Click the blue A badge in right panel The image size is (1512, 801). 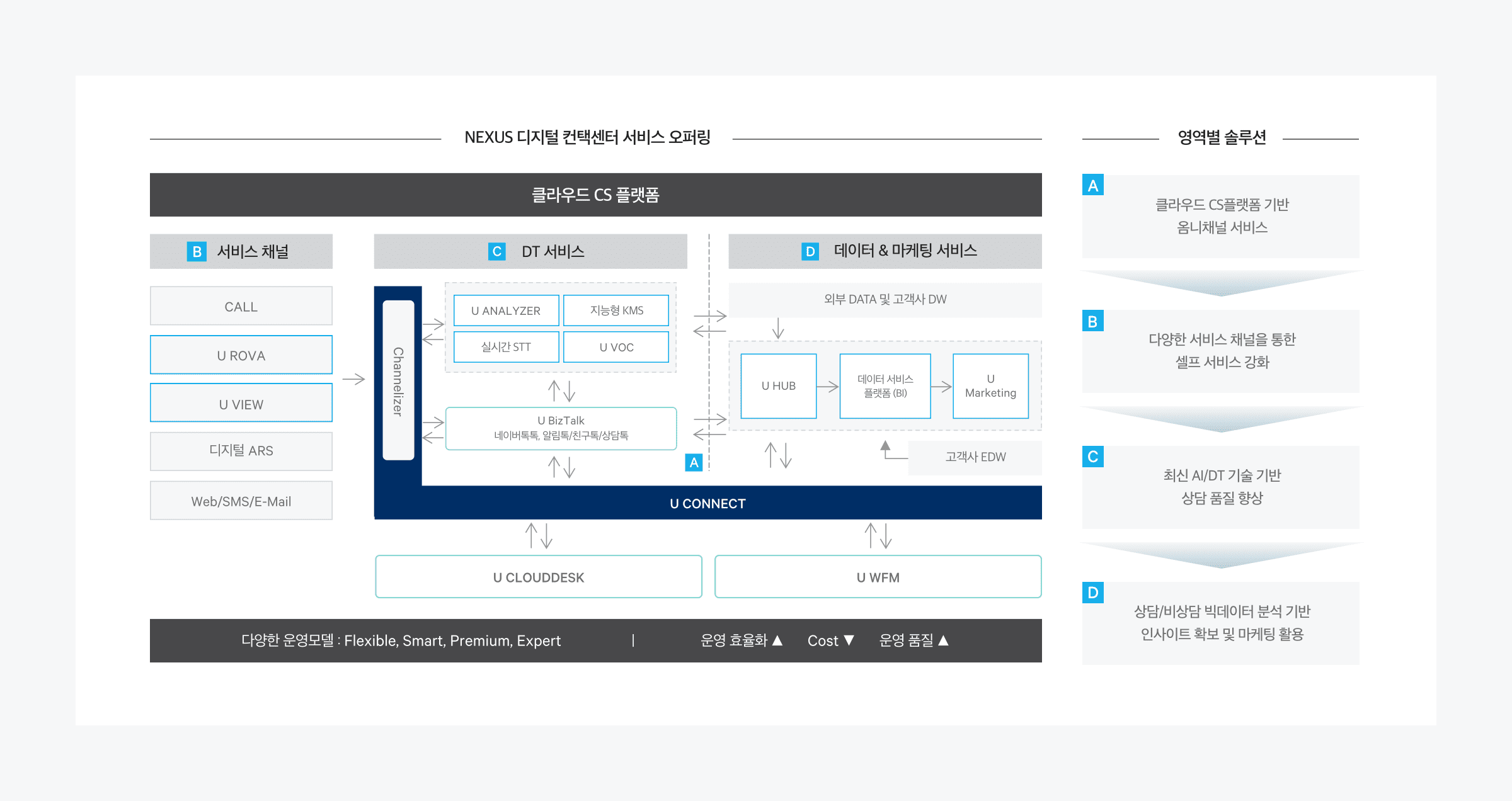[1092, 185]
